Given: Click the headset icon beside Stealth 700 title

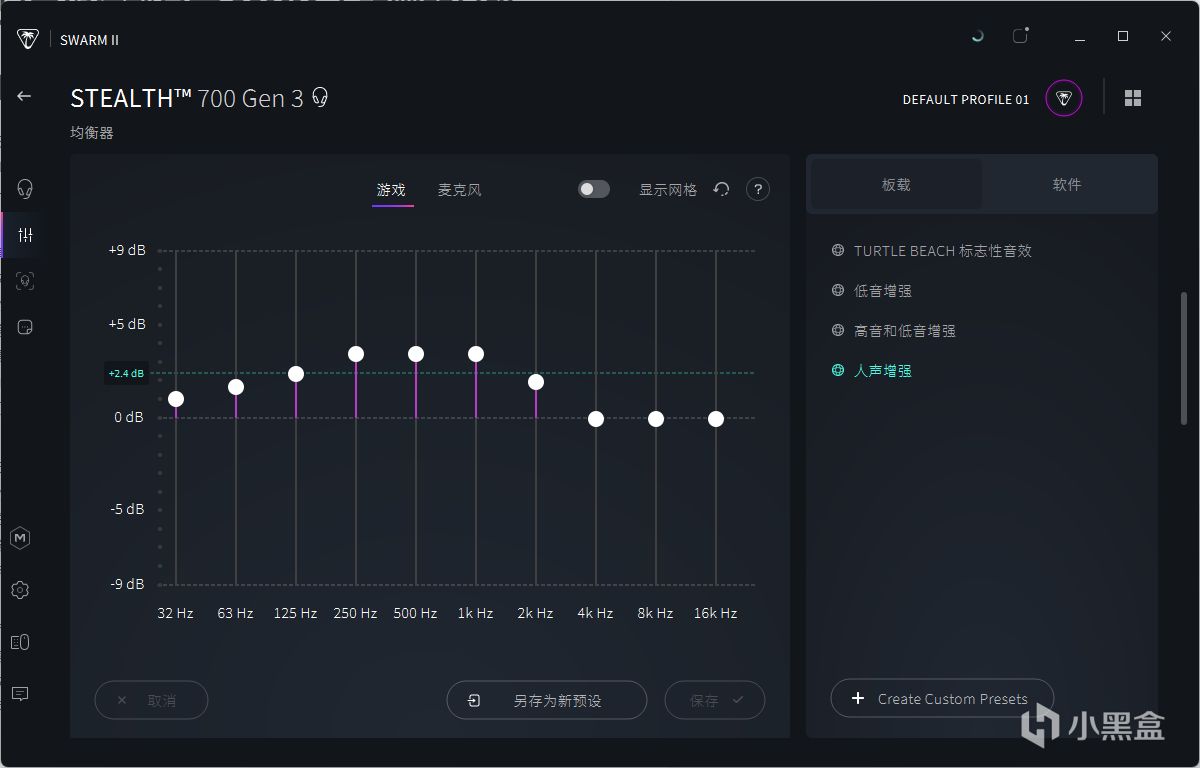Looking at the screenshot, I should tap(320, 97).
